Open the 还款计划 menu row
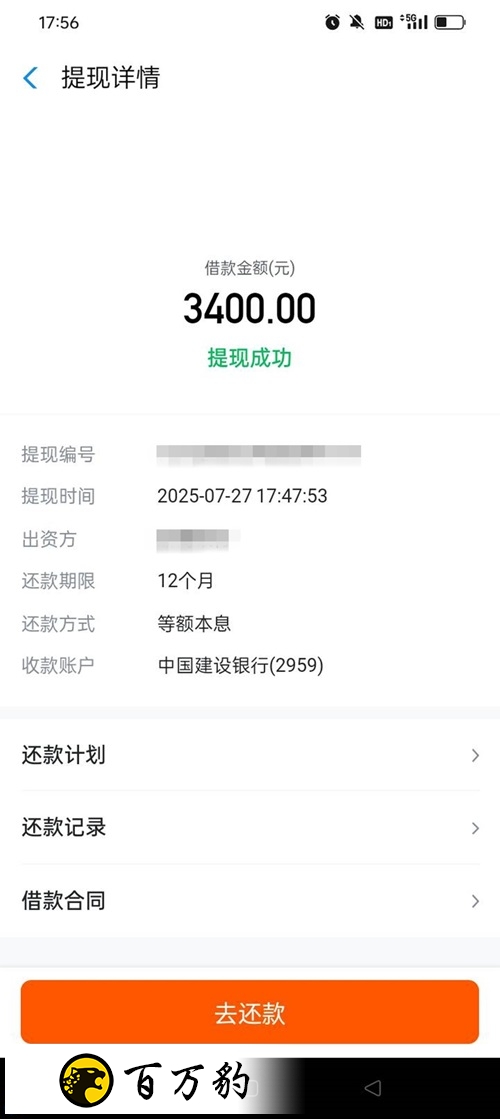The image size is (500, 1119). point(250,755)
